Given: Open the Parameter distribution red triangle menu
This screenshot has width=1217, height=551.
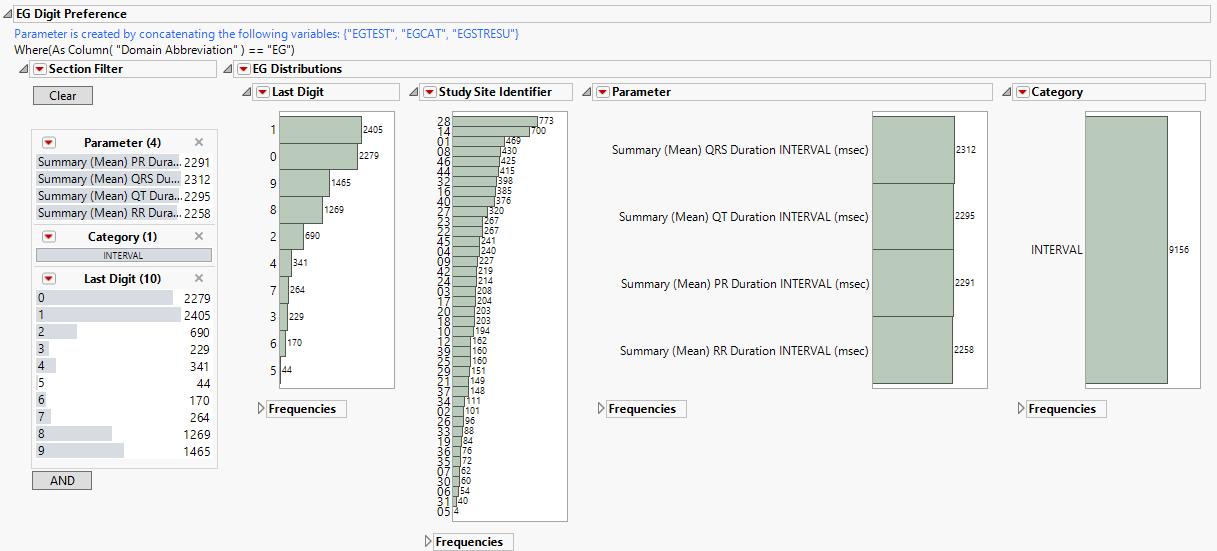Looking at the screenshot, I should coord(602,92).
